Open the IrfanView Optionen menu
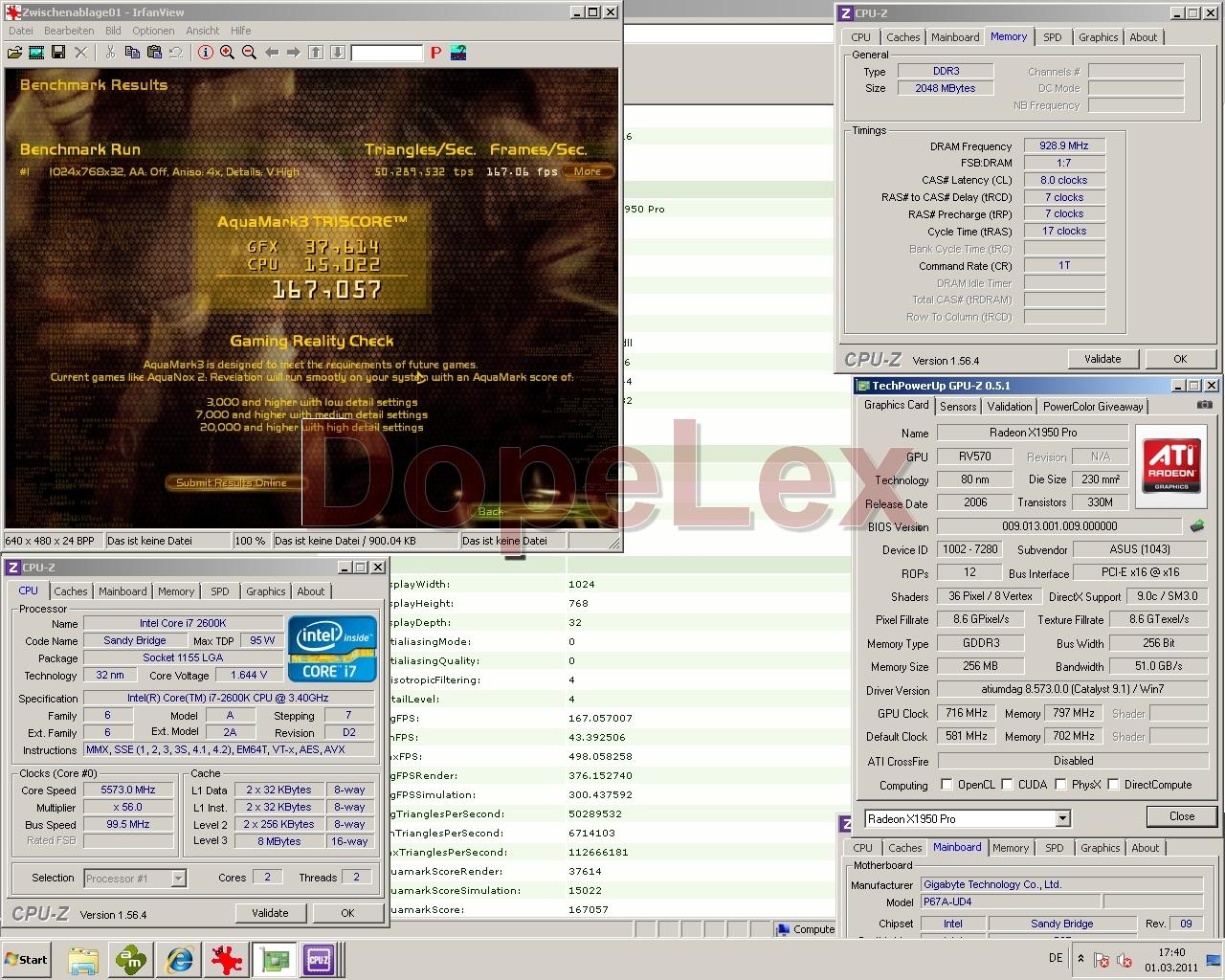1225x980 pixels. pyautogui.click(x=153, y=31)
